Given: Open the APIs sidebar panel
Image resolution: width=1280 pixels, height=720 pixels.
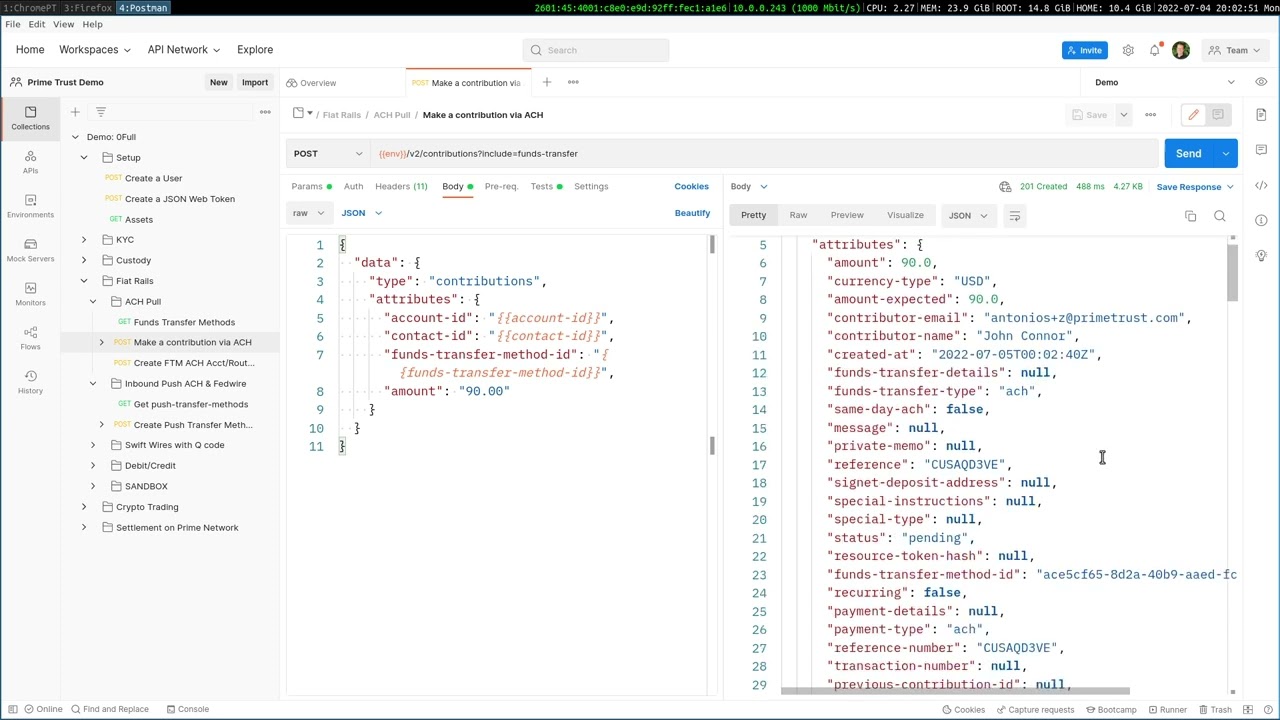Looking at the screenshot, I should coord(30,162).
